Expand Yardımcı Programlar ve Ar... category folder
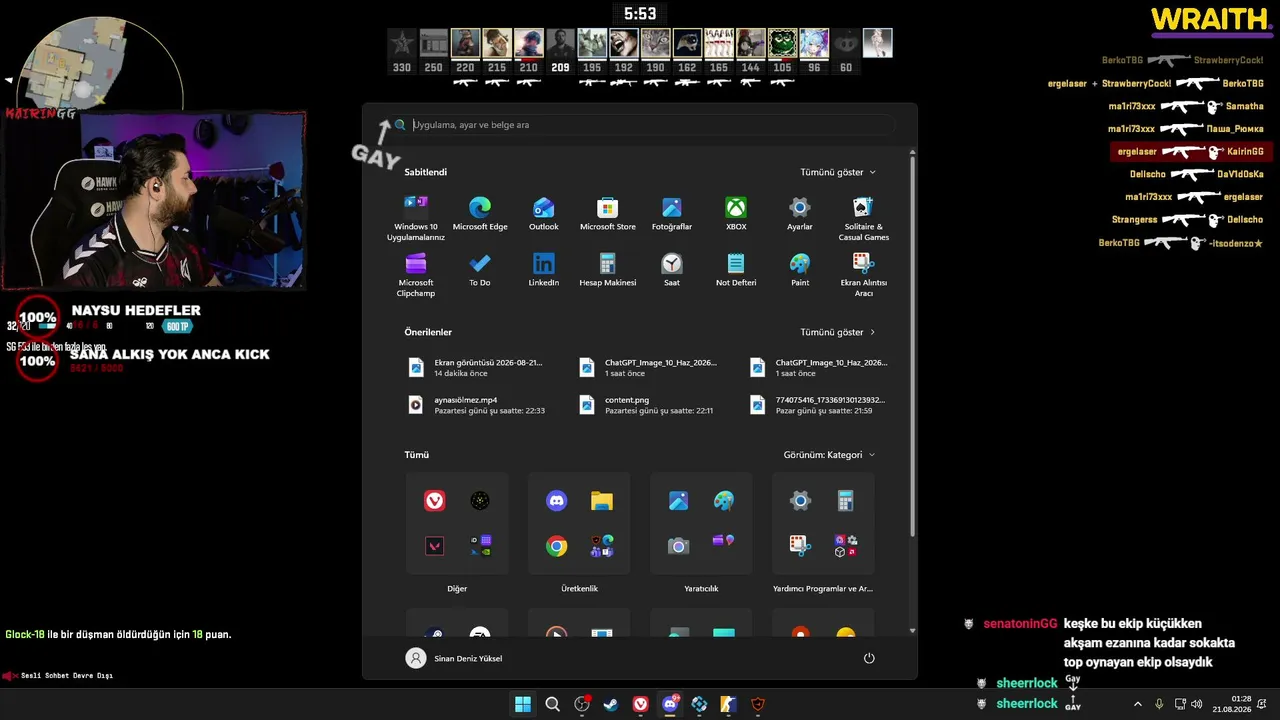 [823, 524]
